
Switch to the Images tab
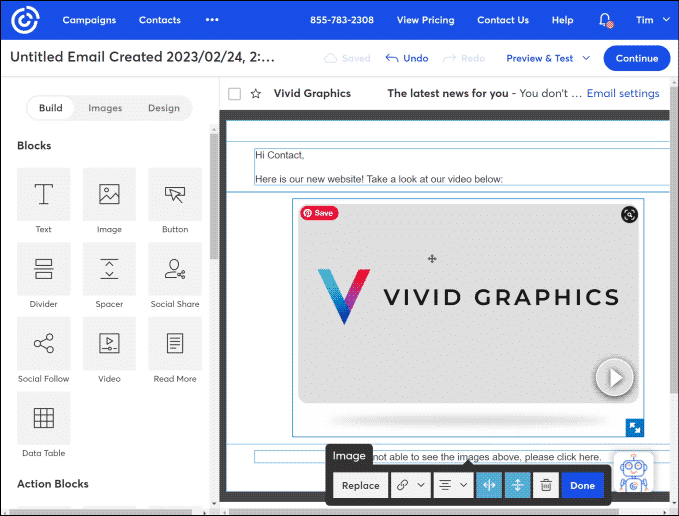click(x=105, y=108)
